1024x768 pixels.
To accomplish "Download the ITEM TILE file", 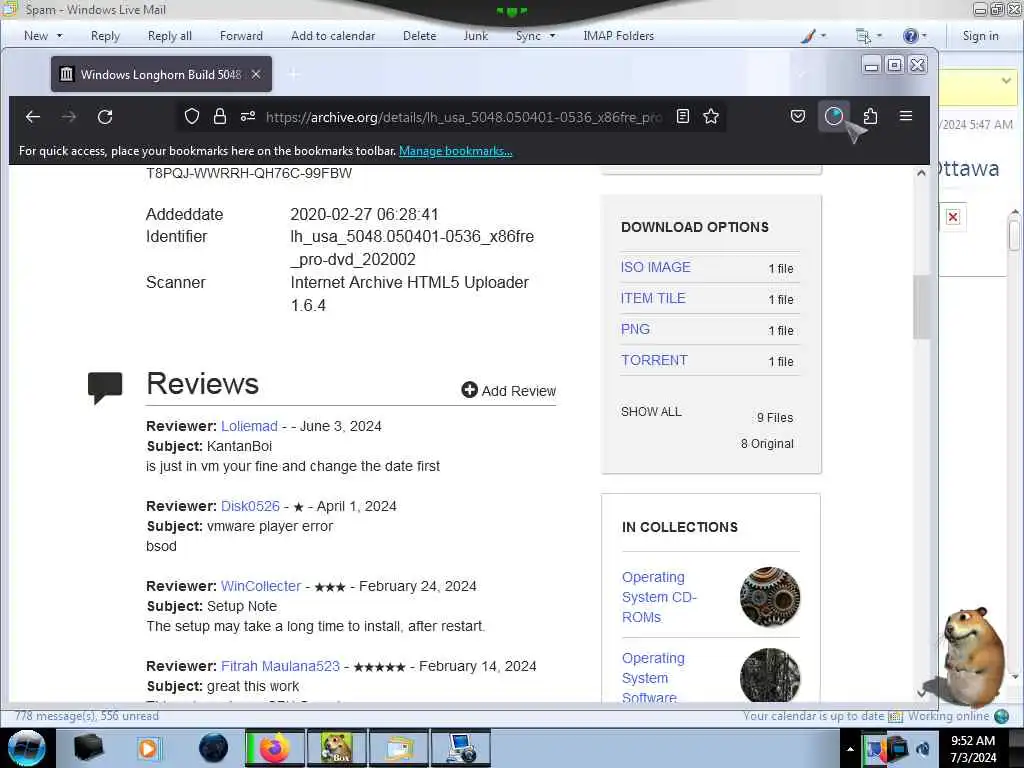I will (x=653, y=298).
